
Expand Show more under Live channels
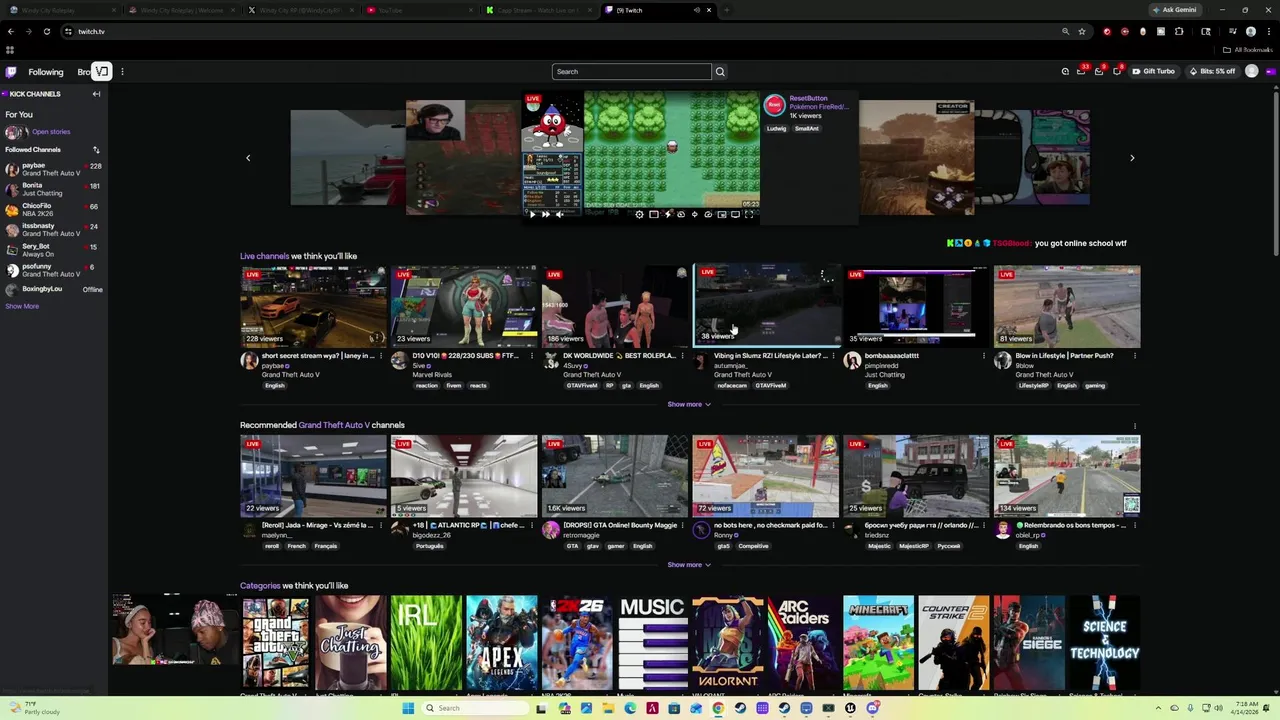(688, 404)
